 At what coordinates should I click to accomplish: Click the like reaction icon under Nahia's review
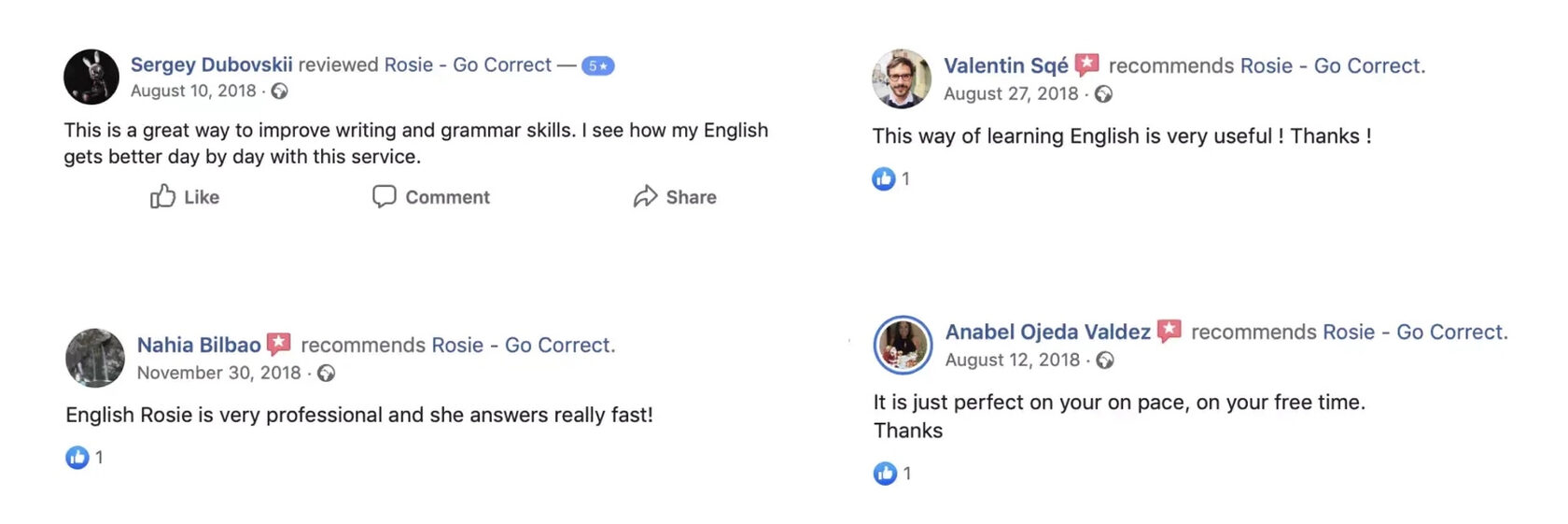tap(77, 458)
